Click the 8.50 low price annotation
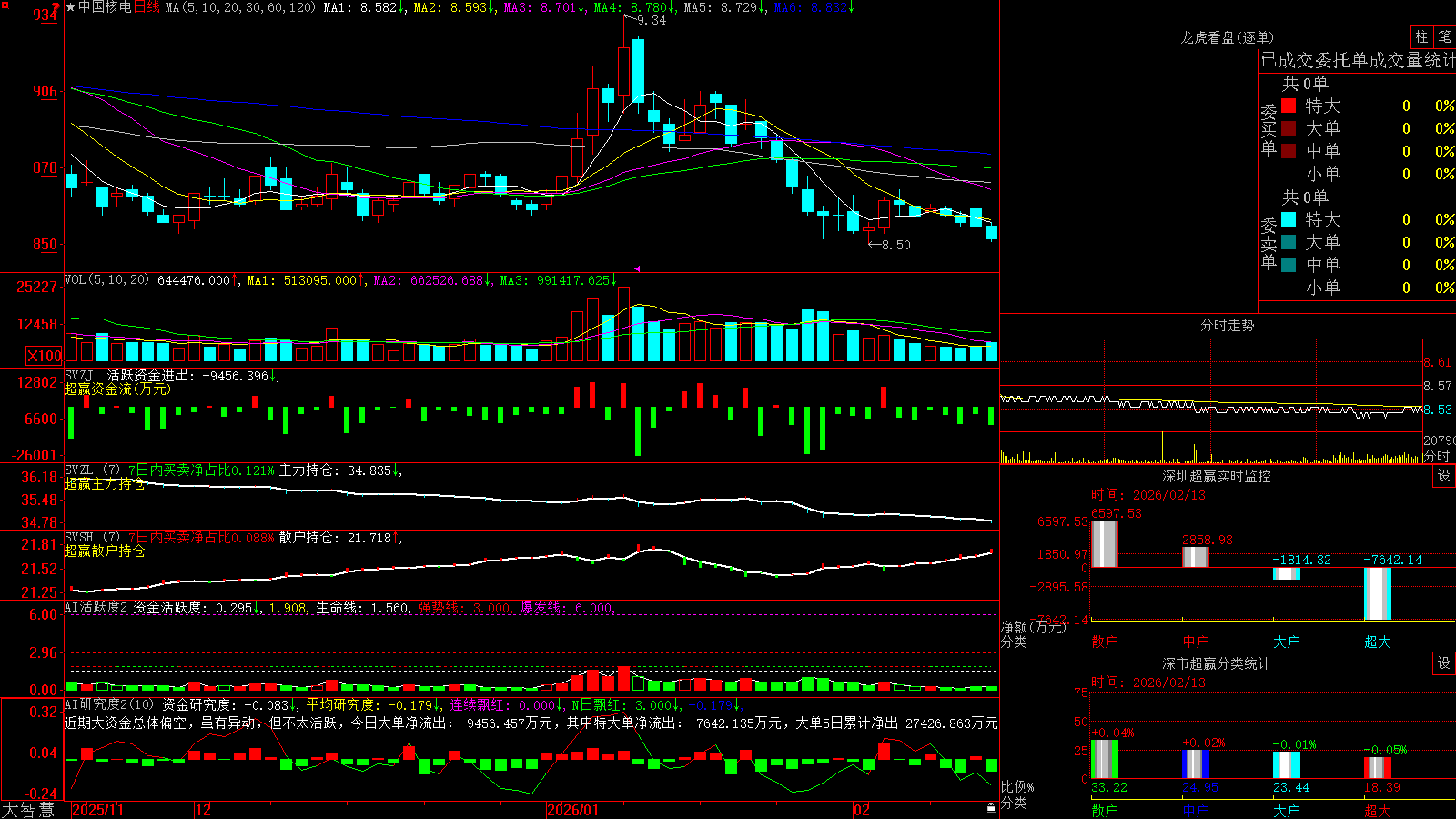1456x819 pixels. pyautogui.click(x=895, y=245)
